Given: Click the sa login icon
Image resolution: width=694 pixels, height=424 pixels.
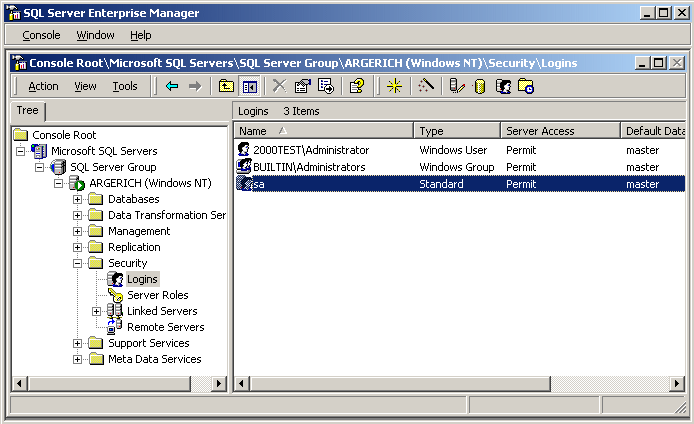Looking at the screenshot, I should [244, 183].
